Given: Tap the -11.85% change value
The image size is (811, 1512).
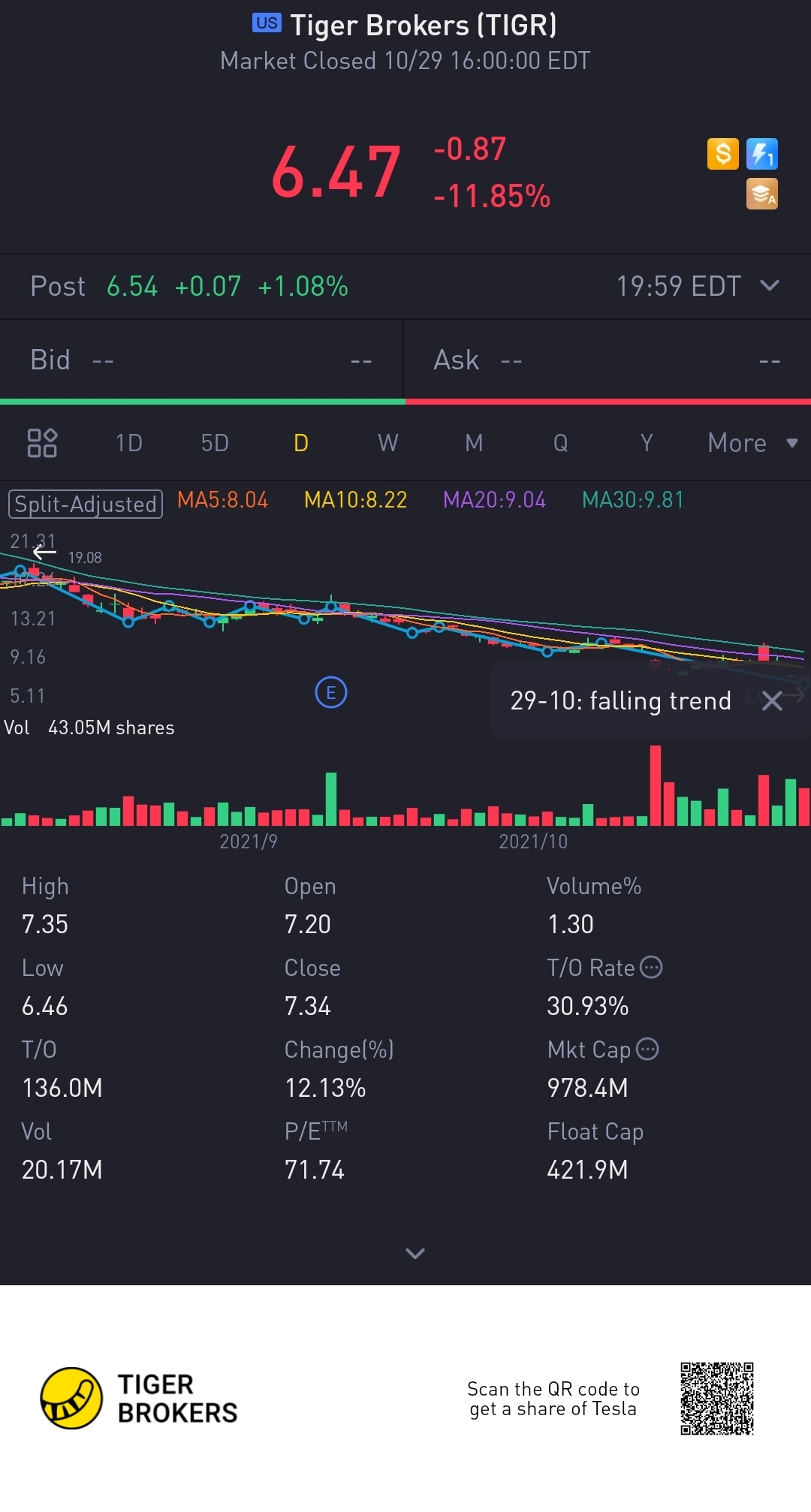Looking at the screenshot, I should (x=492, y=197).
